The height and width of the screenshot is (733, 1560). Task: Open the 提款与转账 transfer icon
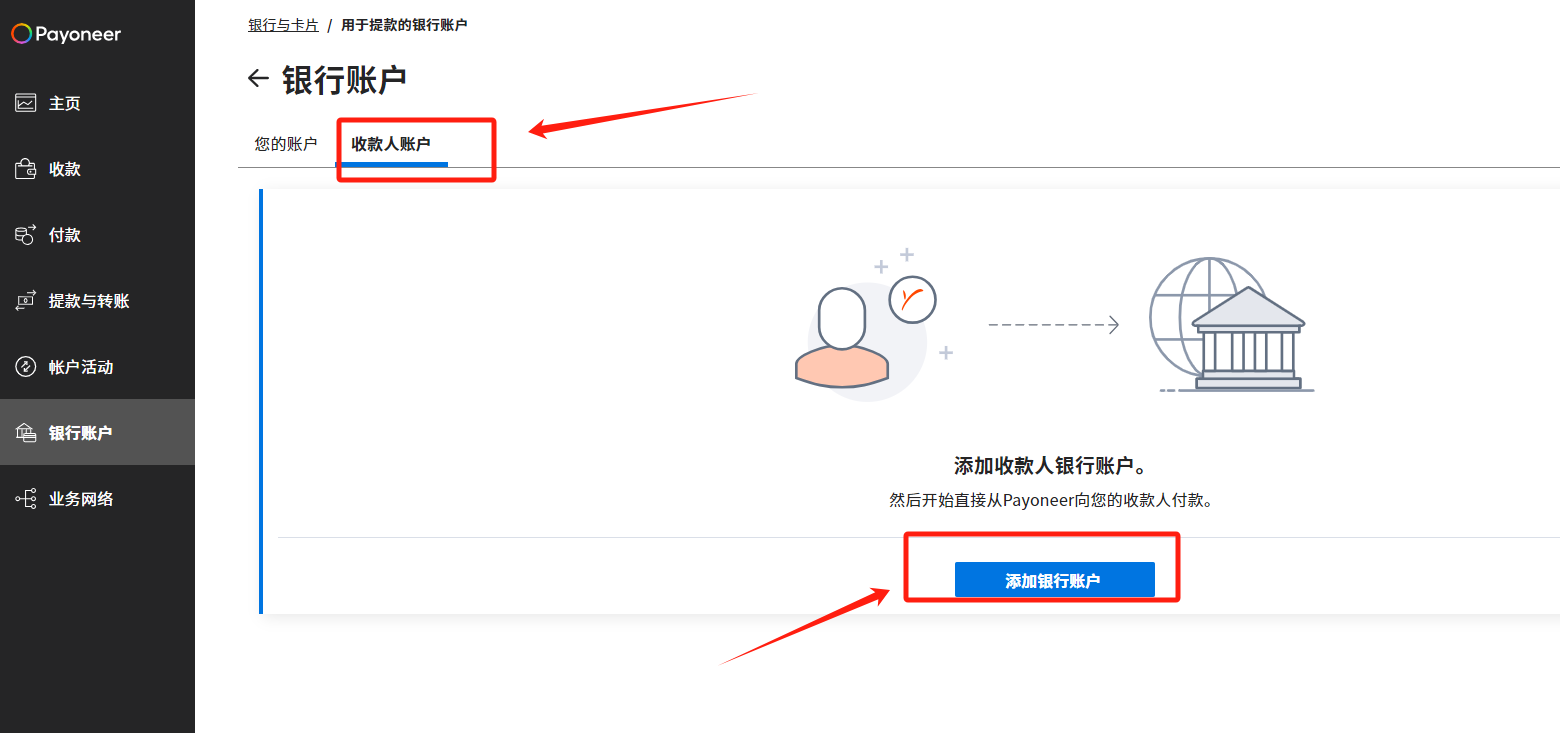point(25,301)
